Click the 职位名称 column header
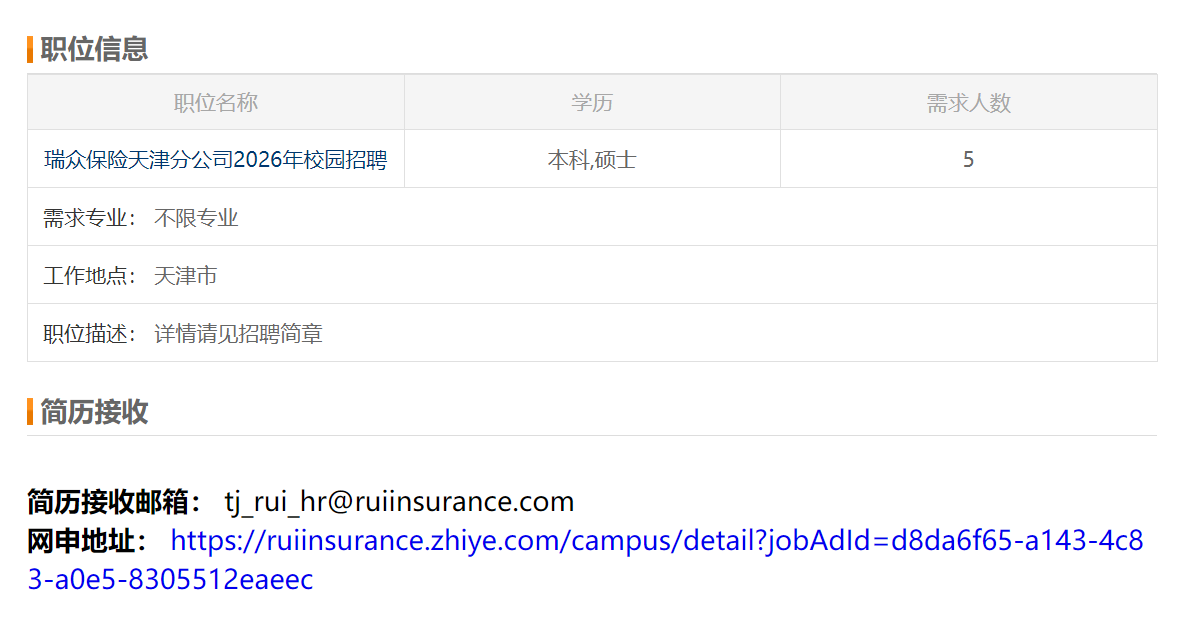 pos(215,103)
